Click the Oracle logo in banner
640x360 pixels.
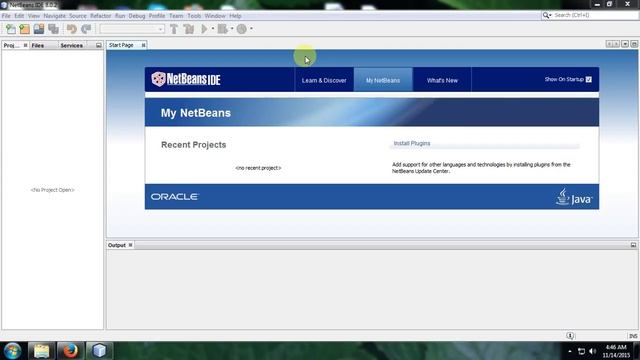tap(174, 197)
